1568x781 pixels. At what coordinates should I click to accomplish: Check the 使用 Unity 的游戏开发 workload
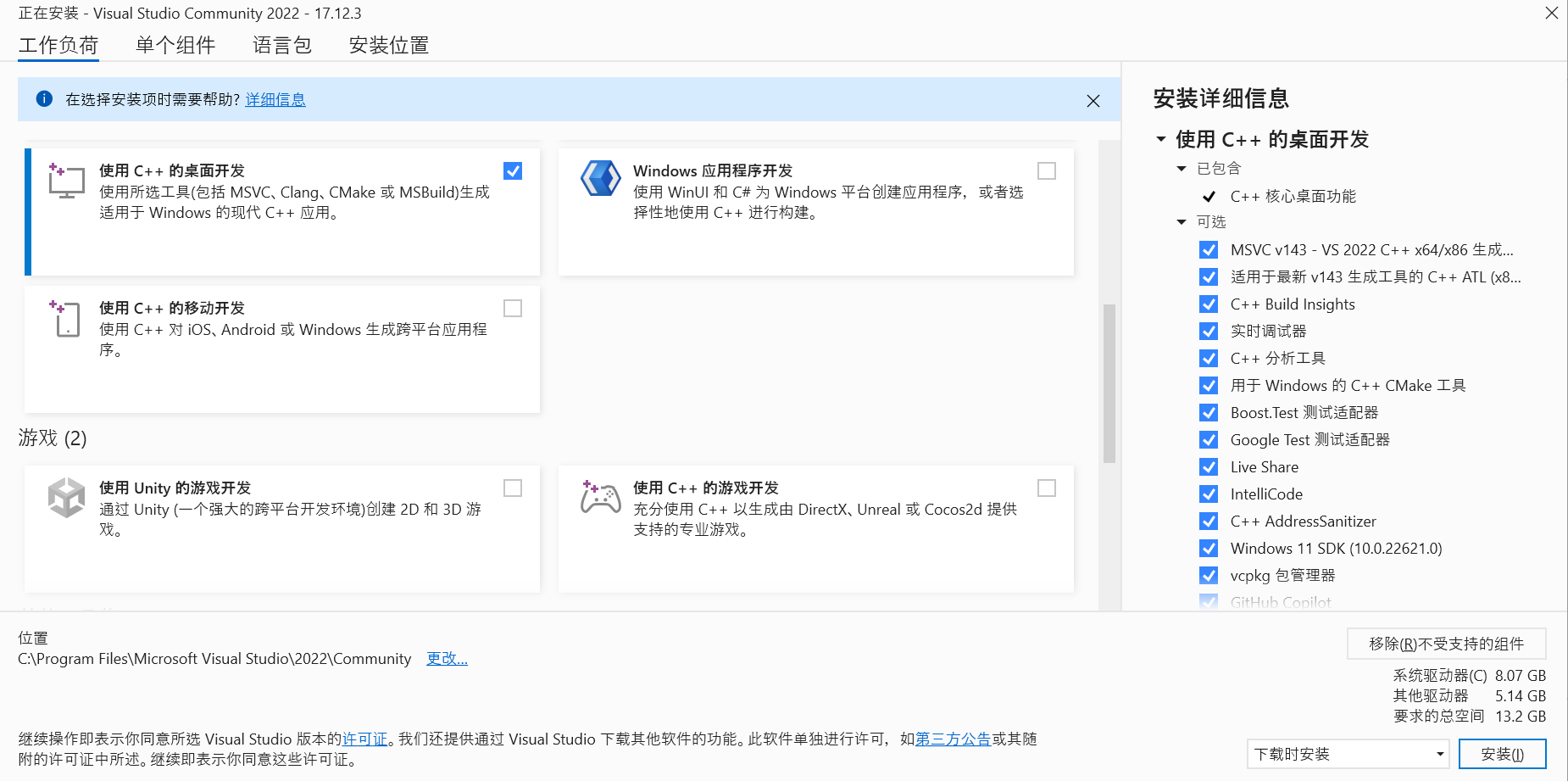[512, 488]
